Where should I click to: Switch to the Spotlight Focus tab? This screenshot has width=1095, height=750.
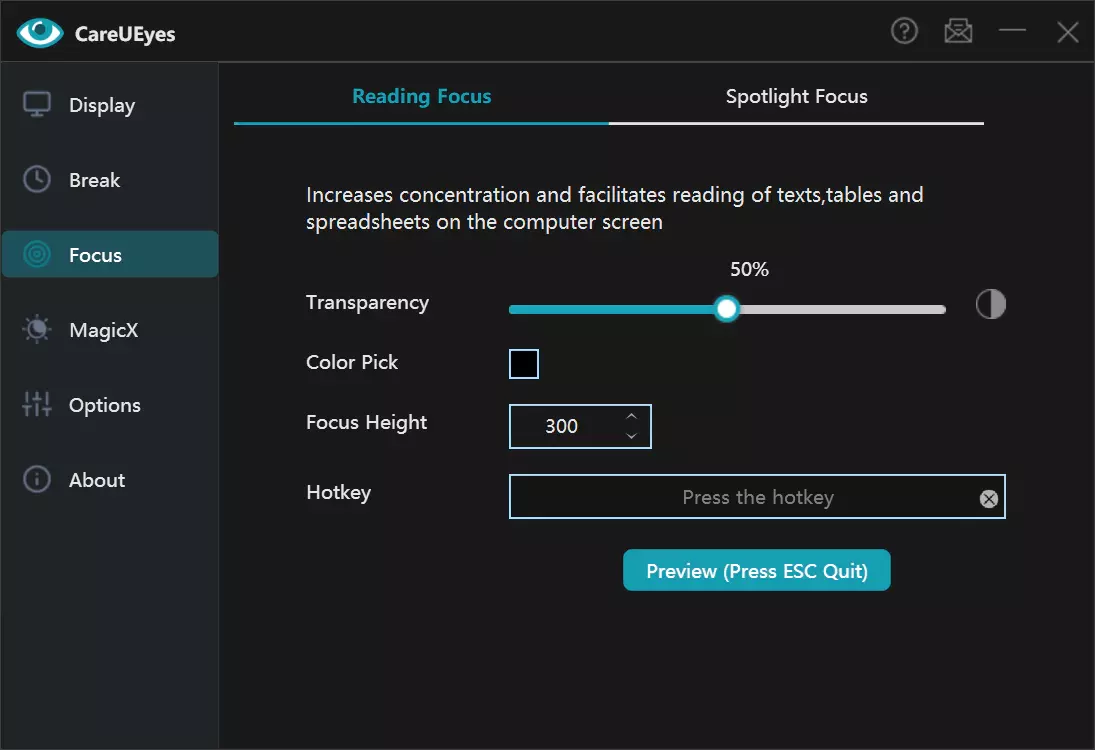tap(796, 96)
